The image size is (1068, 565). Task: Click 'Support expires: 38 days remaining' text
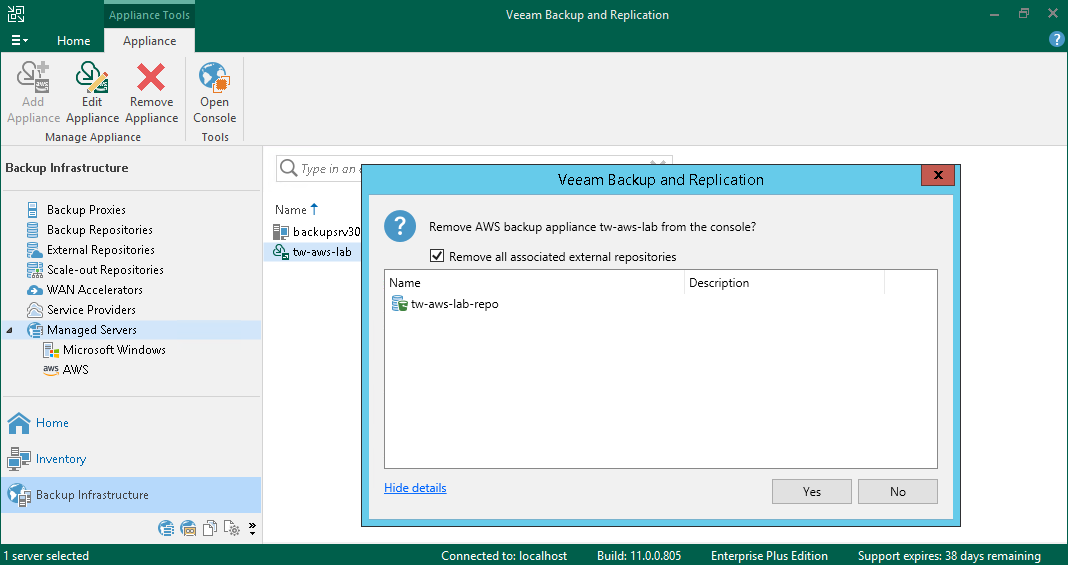coord(949,555)
